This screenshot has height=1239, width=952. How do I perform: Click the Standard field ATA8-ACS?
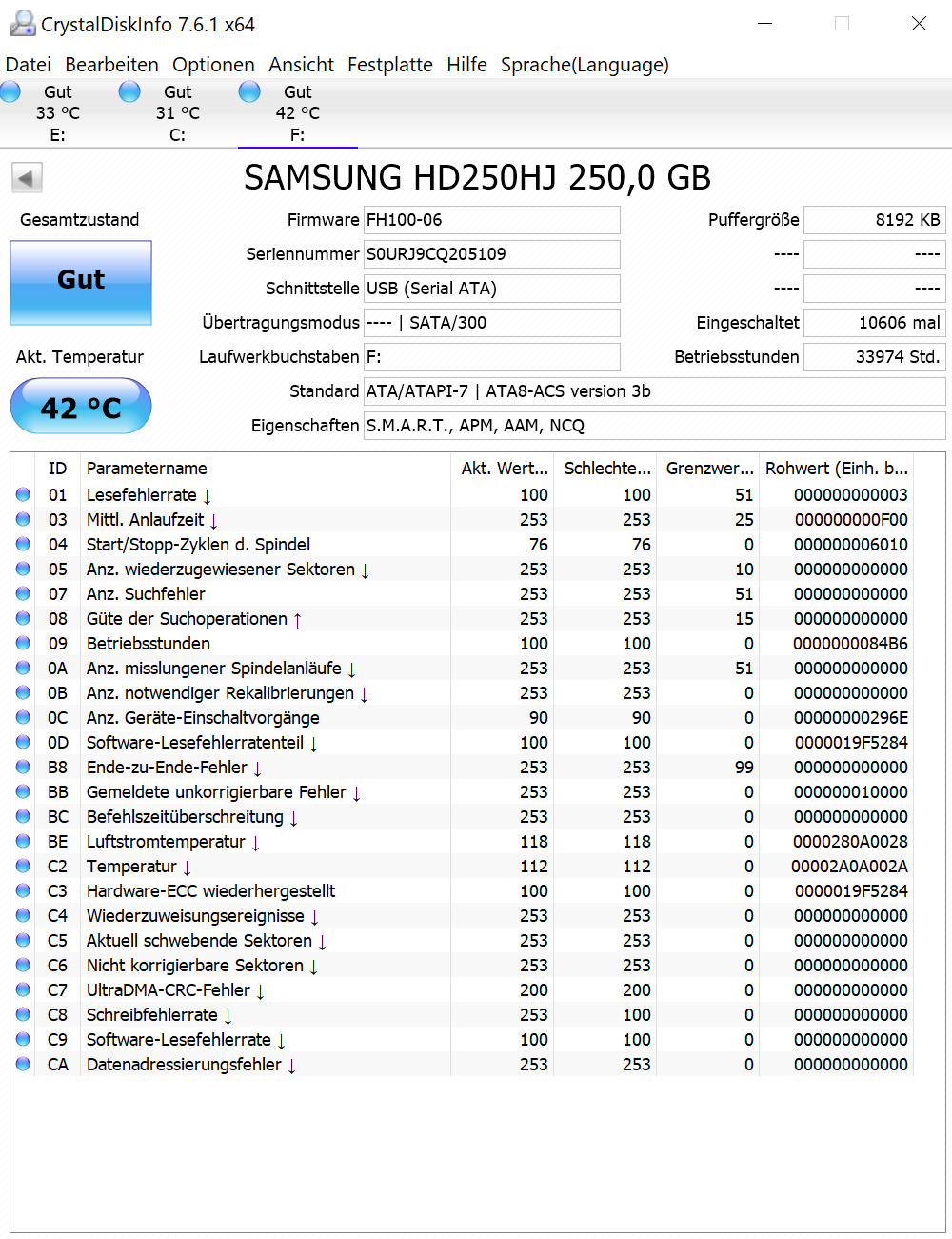[655, 391]
